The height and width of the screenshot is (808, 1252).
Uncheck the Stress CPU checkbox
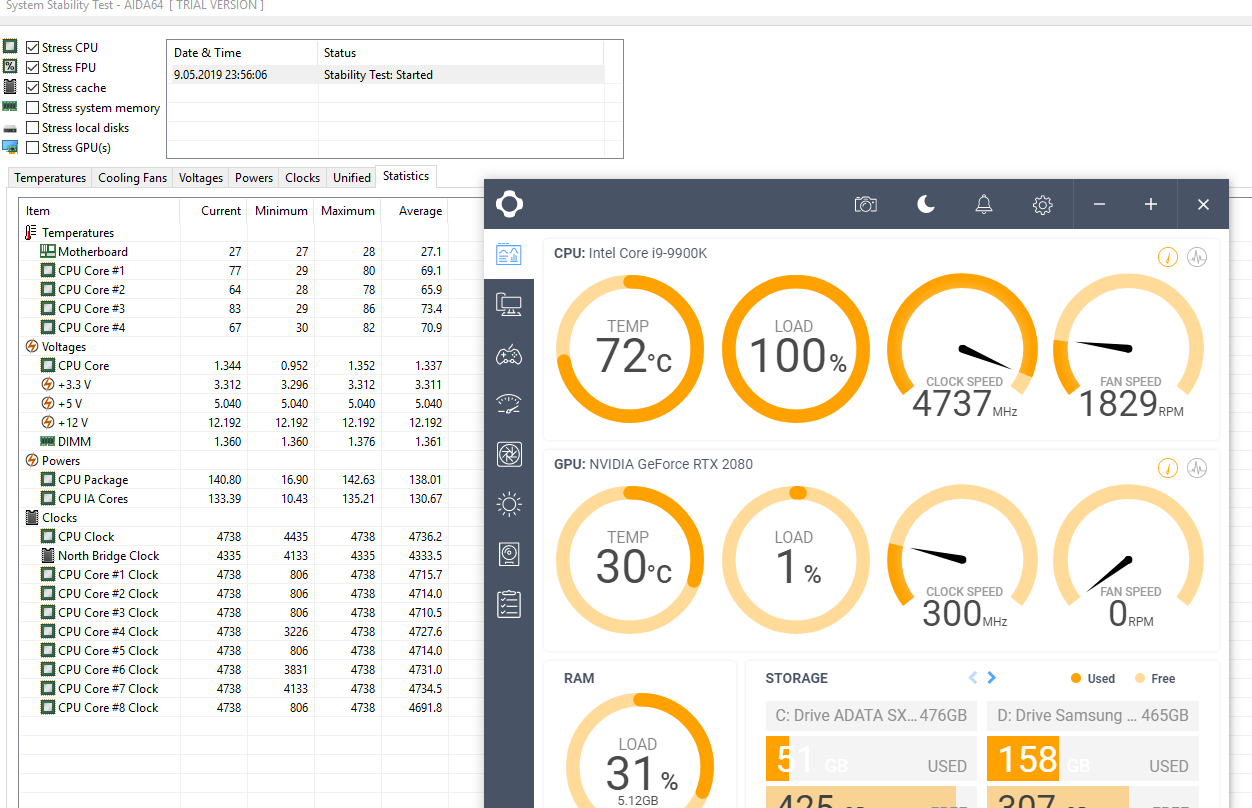[x=33, y=48]
